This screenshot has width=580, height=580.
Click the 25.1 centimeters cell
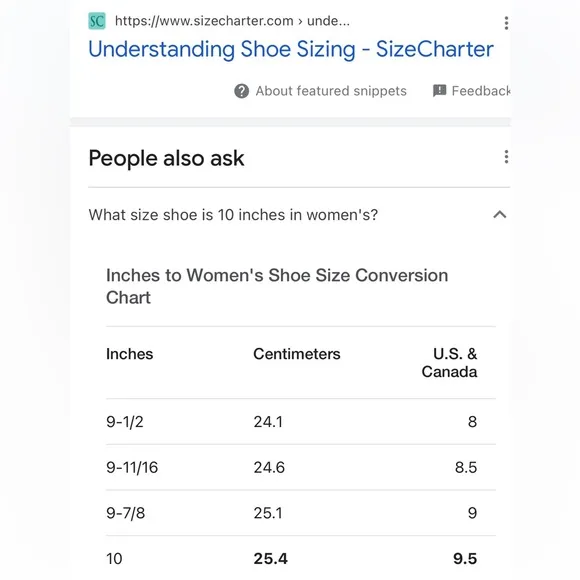pyautogui.click(x=268, y=513)
